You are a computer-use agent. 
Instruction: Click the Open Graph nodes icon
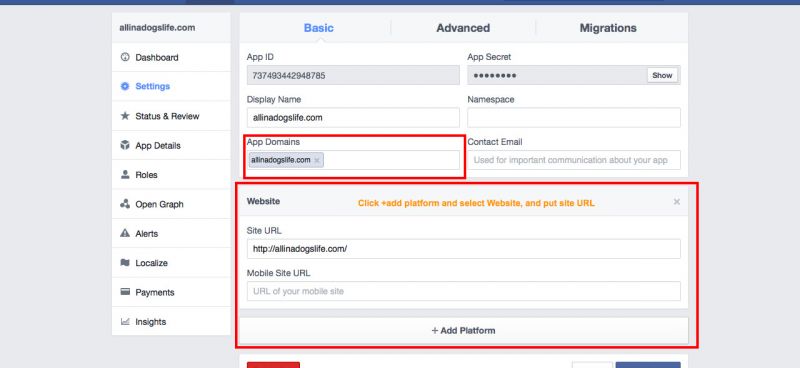pos(124,204)
